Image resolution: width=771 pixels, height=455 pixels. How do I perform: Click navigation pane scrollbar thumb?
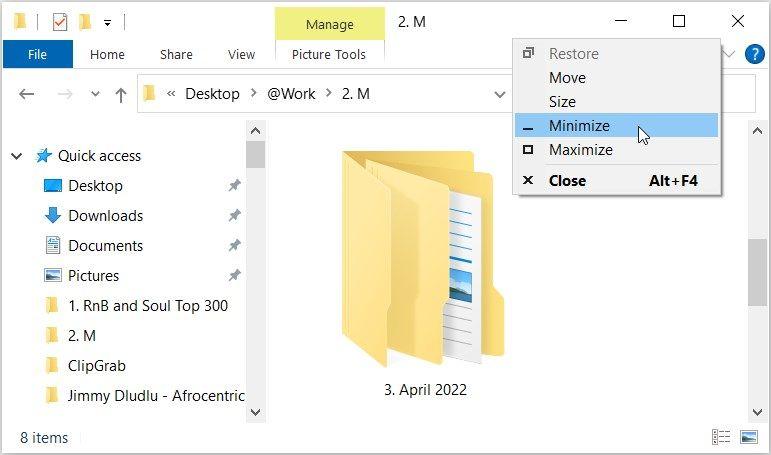click(256, 154)
